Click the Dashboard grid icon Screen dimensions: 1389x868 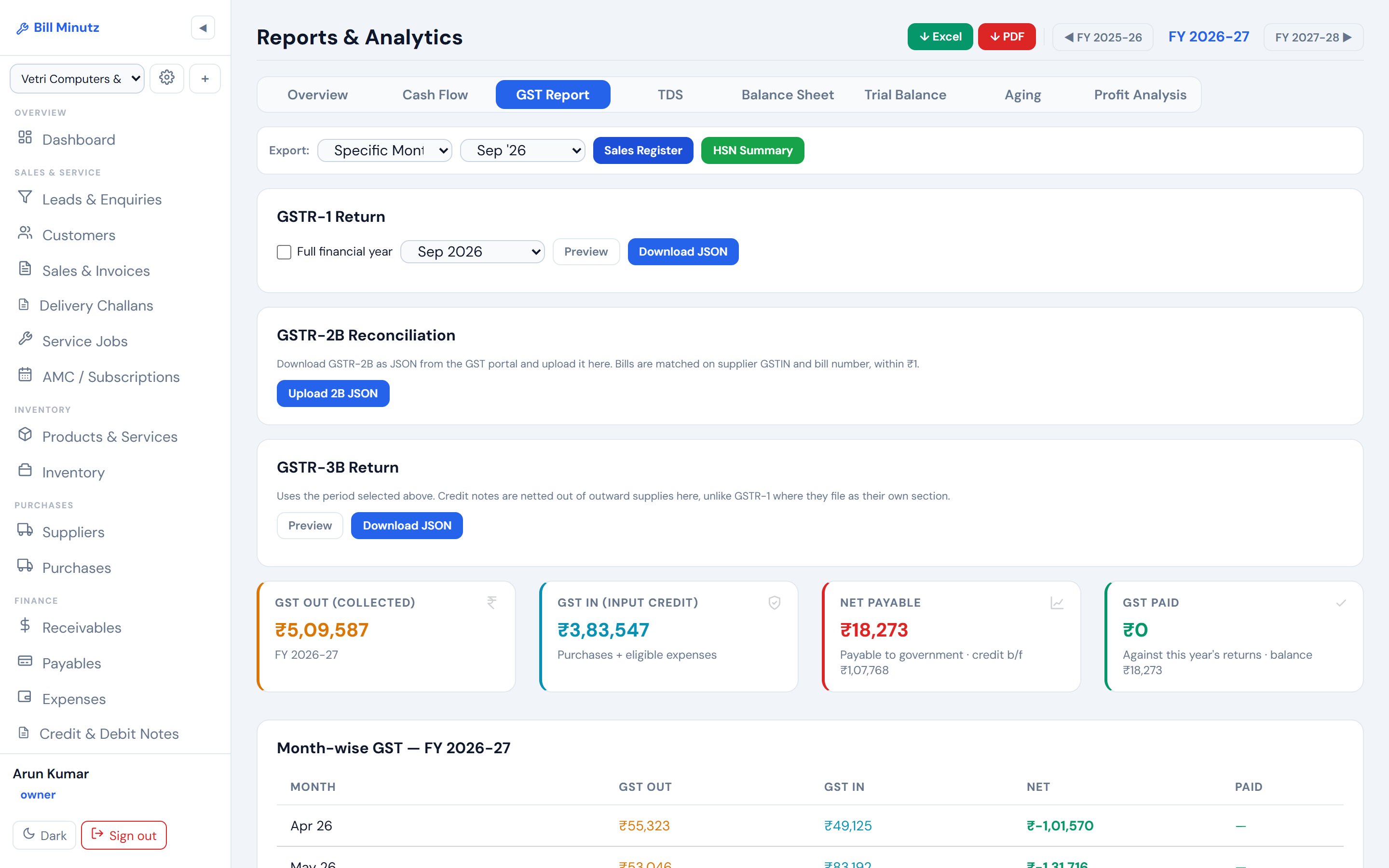25,137
